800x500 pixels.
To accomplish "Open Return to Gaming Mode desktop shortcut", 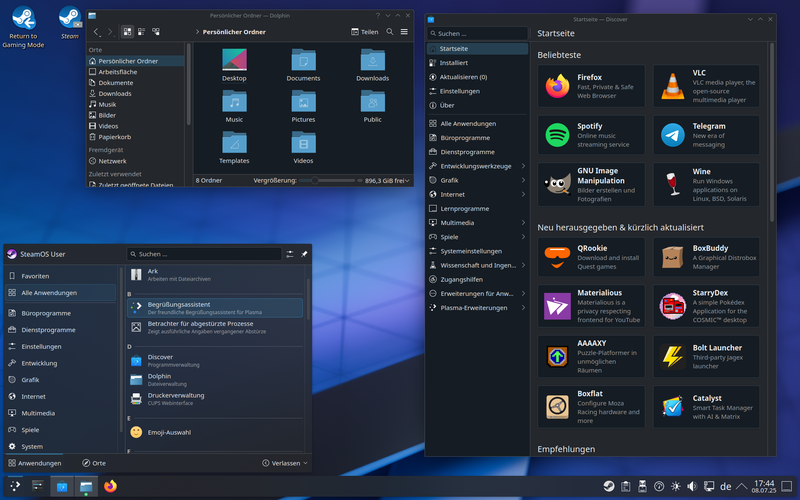I will [22, 19].
